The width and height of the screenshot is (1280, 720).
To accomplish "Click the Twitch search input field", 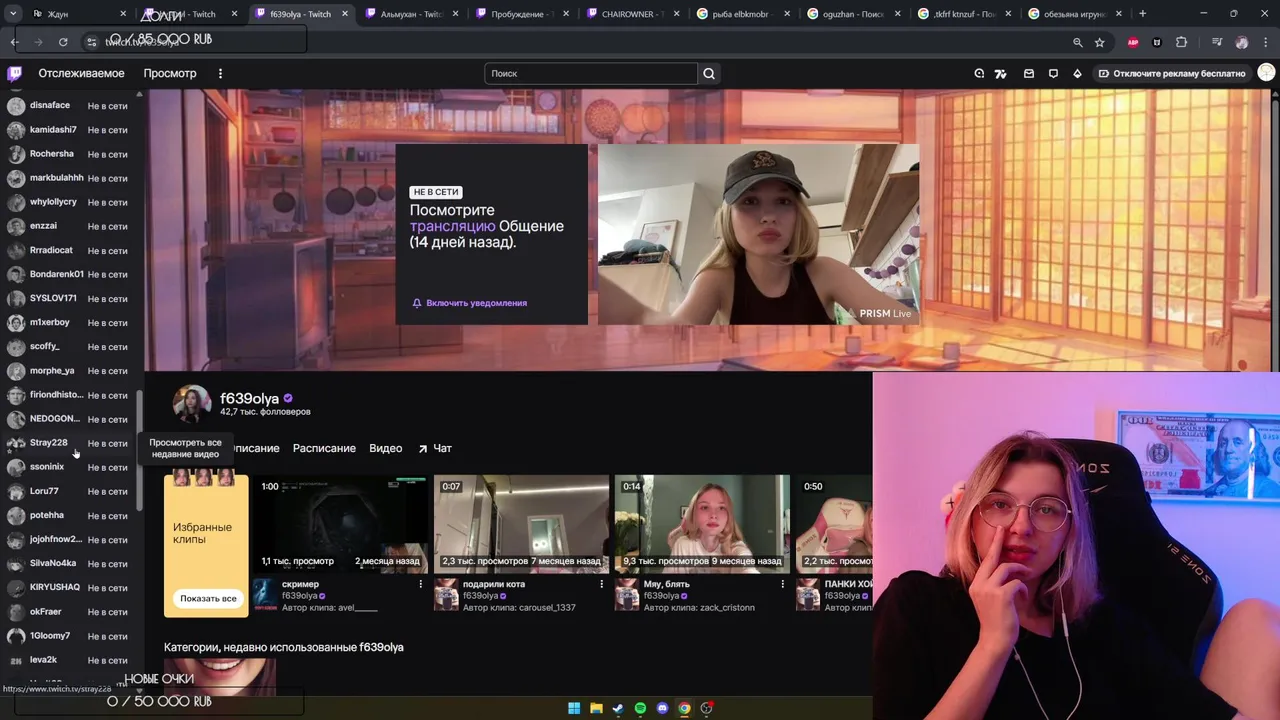I will [591, 73].
